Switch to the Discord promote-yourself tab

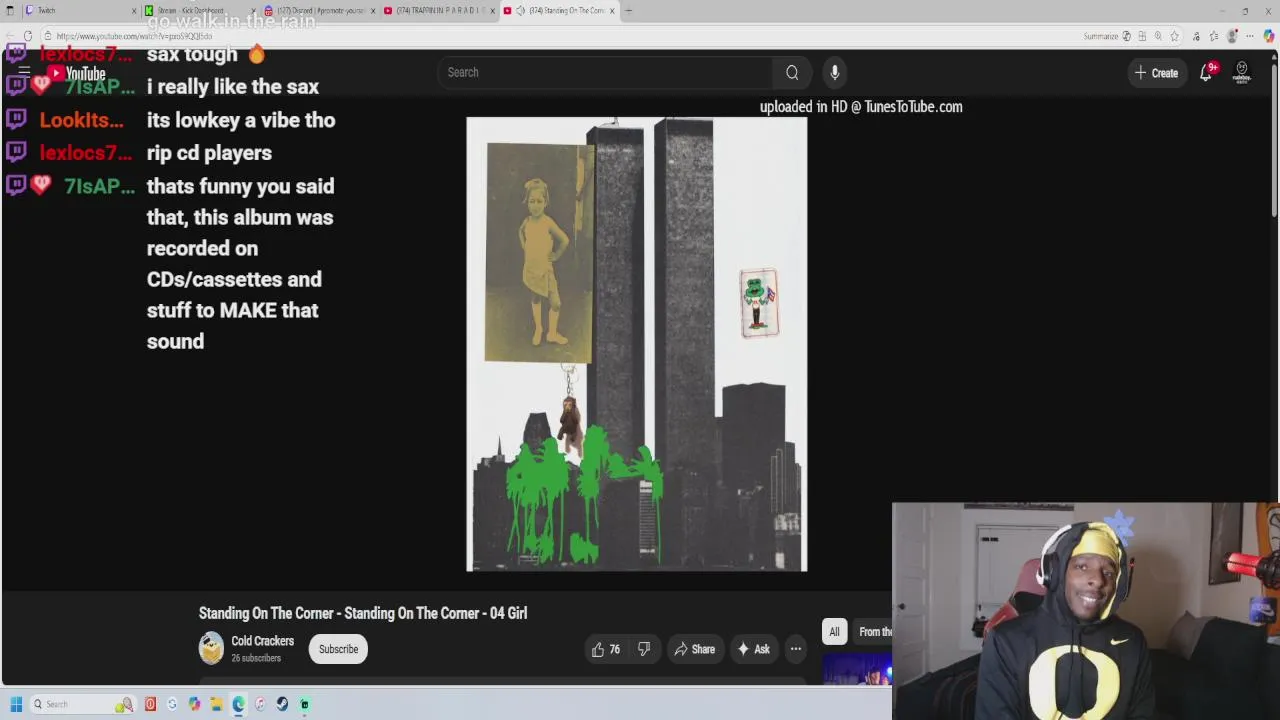tap(320, 10)
